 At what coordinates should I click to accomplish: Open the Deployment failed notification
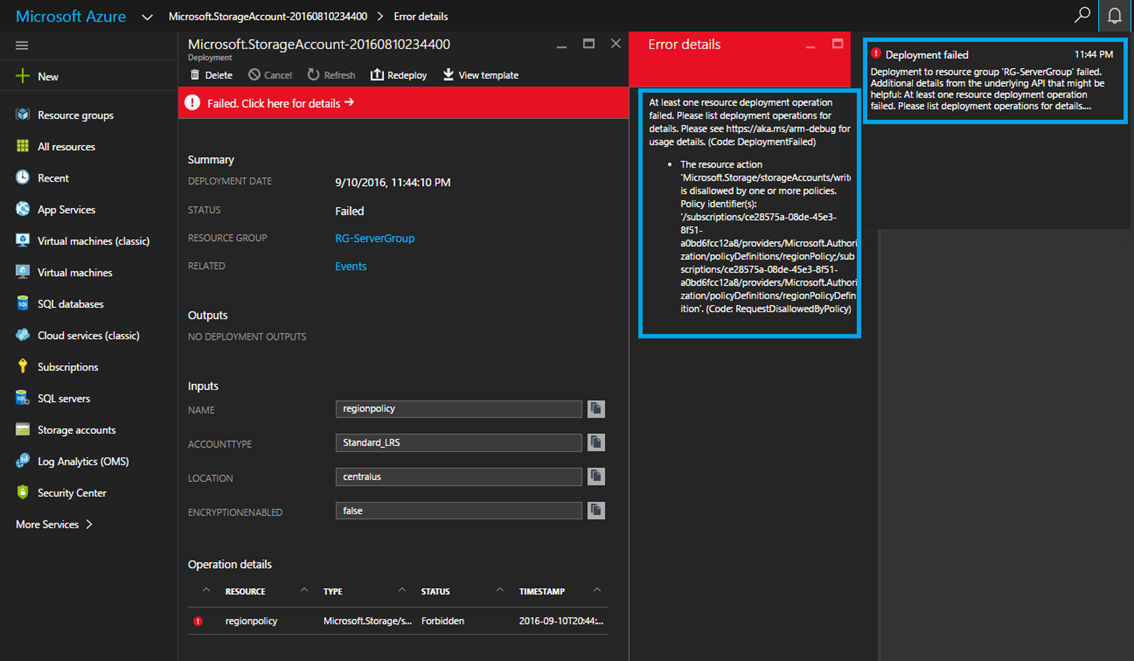pos(995,81)
